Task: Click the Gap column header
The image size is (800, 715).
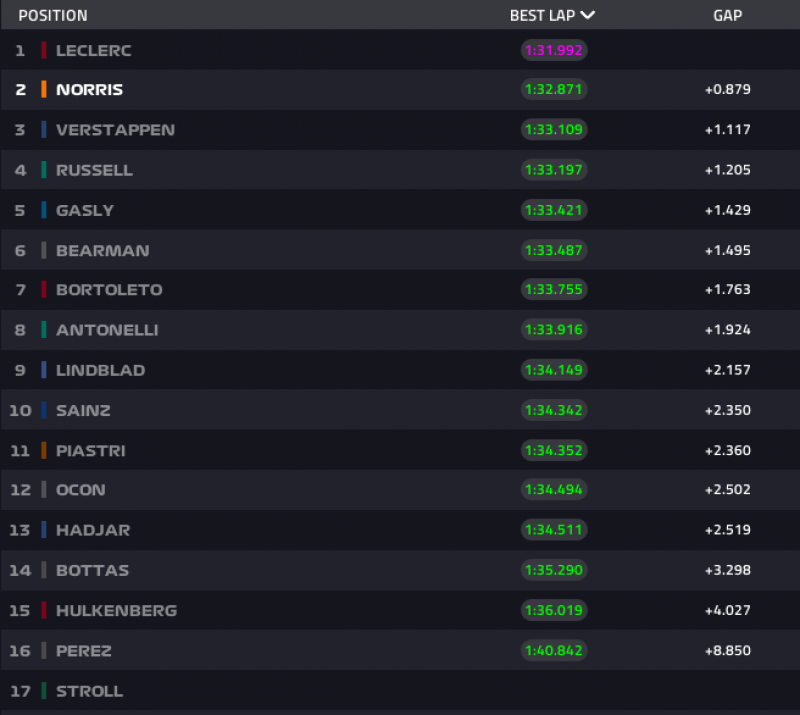Action: 727,15
